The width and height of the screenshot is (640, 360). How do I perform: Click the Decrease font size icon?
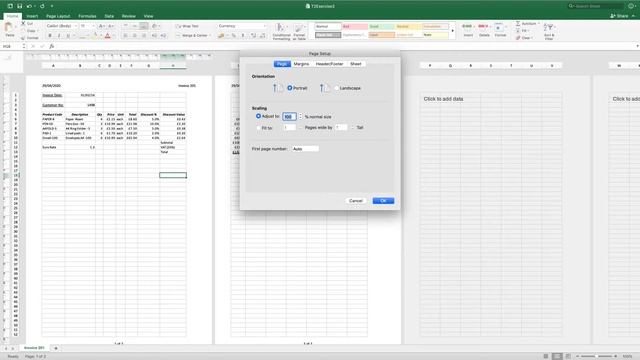(x=111, y=26)
